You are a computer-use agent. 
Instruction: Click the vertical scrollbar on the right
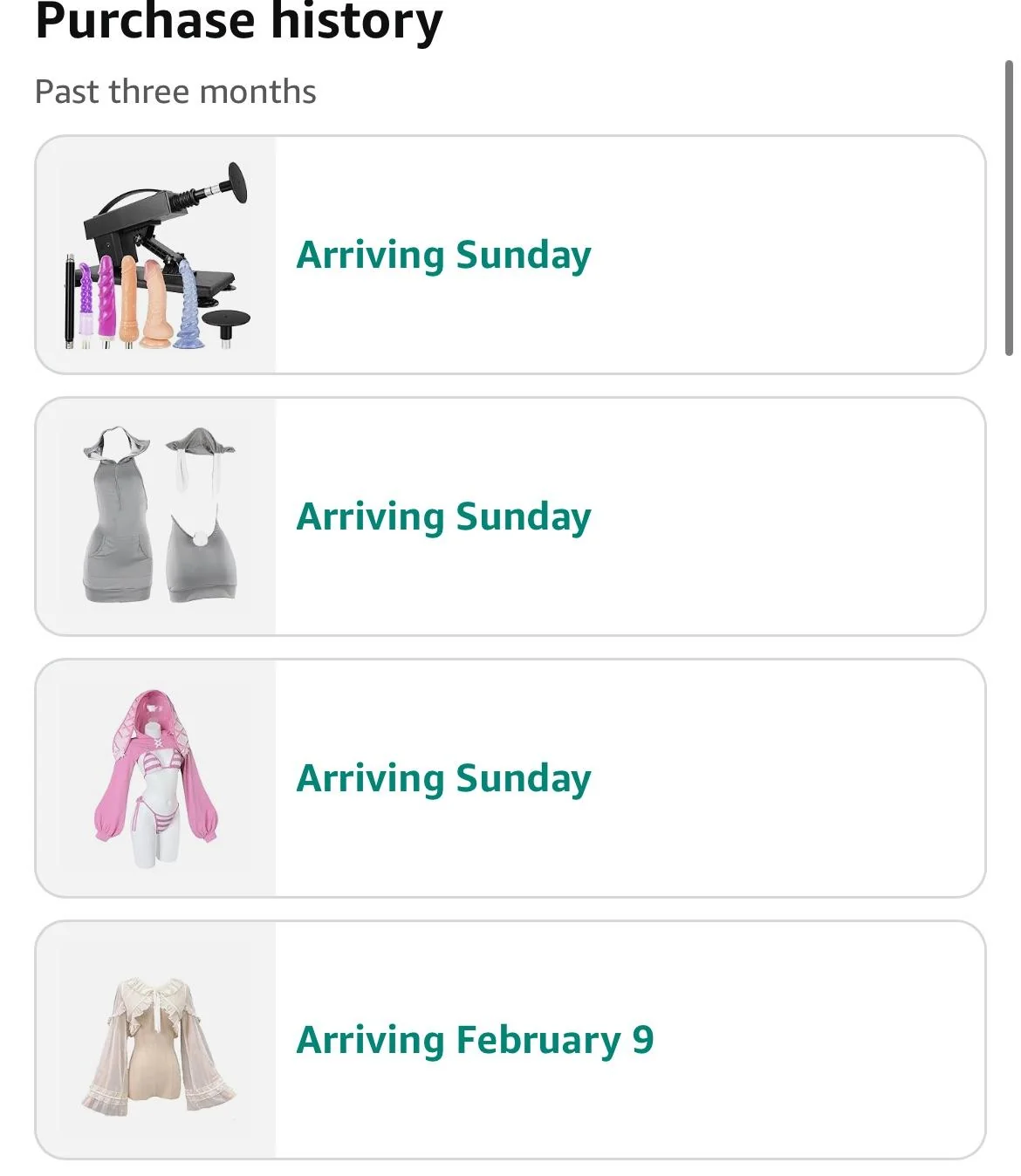coord(1010,209)
